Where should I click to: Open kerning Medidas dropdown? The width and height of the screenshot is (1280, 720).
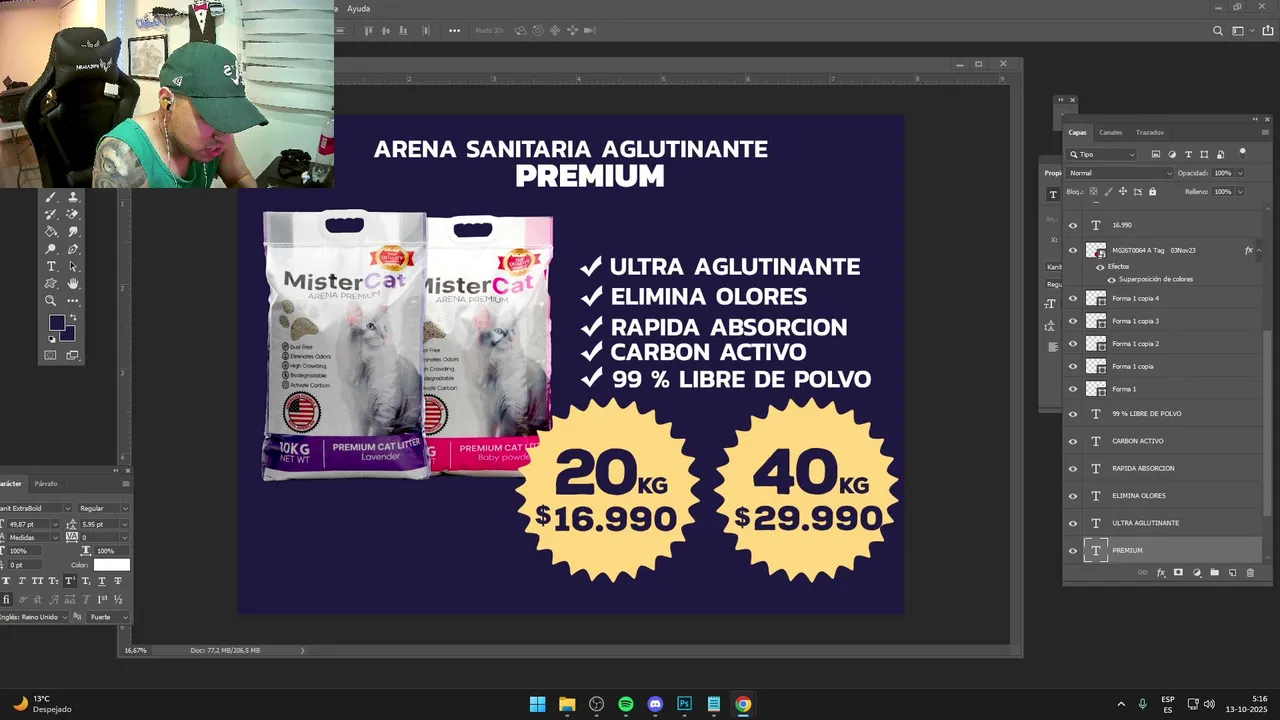coord(35,537)
